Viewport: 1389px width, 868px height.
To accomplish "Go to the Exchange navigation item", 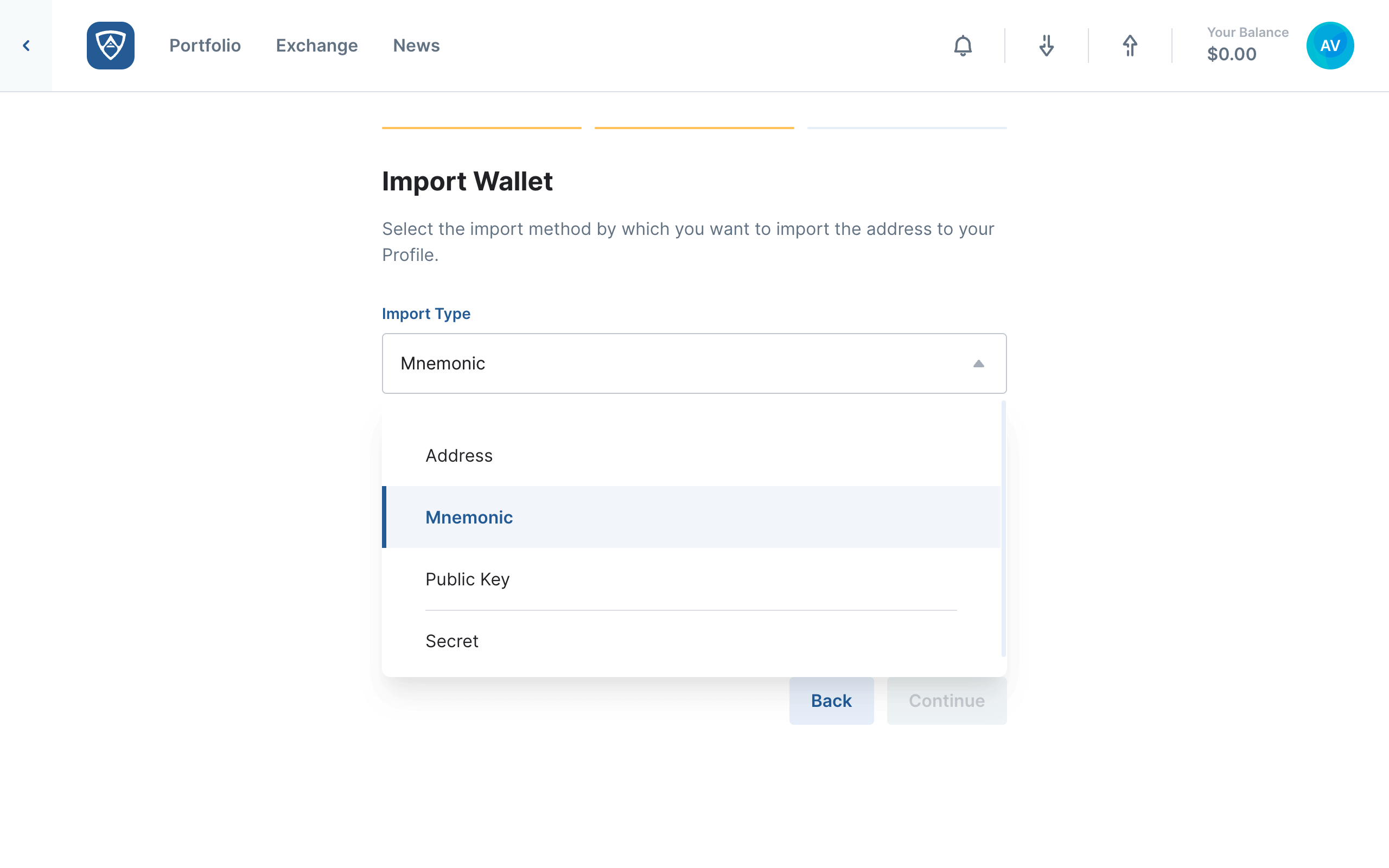I will pyautogui.click(x=317, y=46).
